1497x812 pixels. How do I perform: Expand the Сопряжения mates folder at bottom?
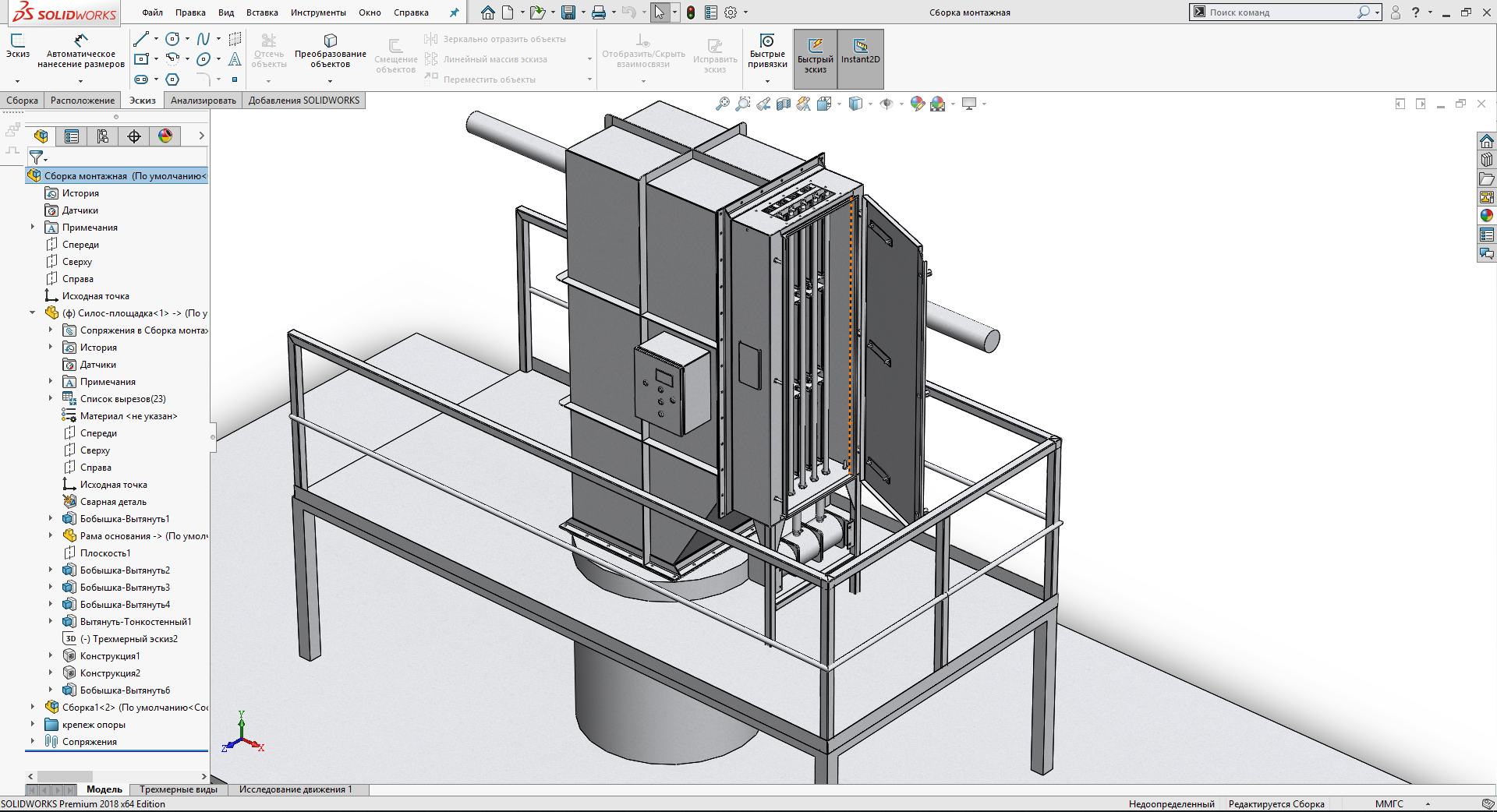click(x=32, y=742)
